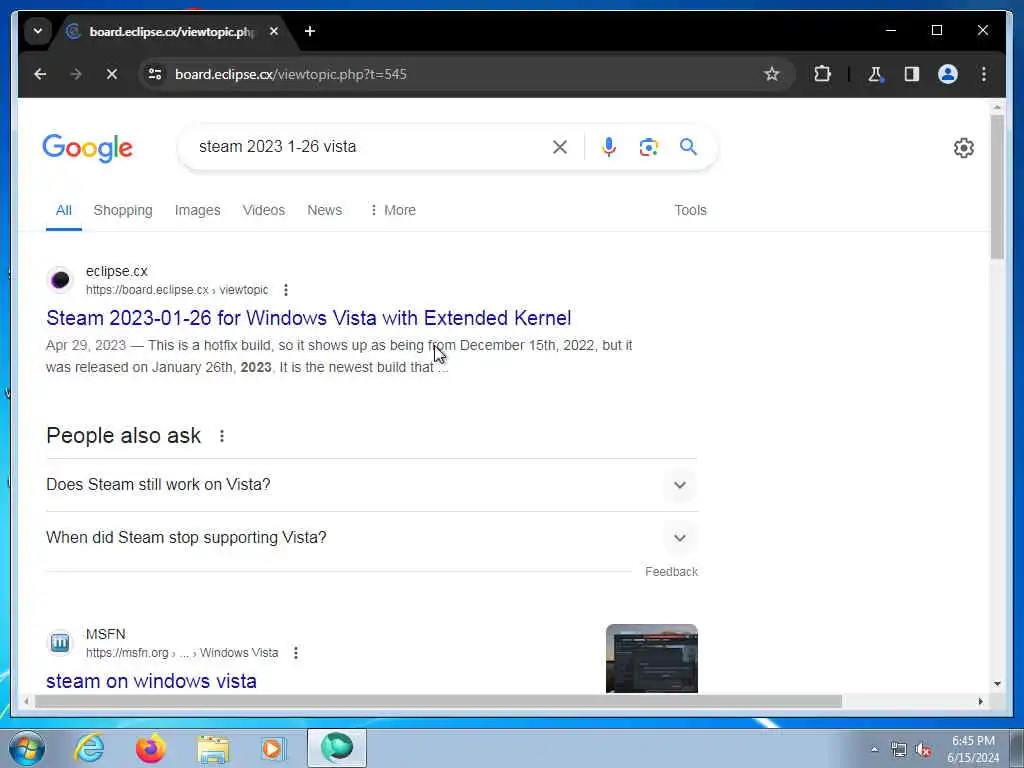1024x768 pixels.
Task: Submit search with magnifier icon
Action: click(688, 147)
